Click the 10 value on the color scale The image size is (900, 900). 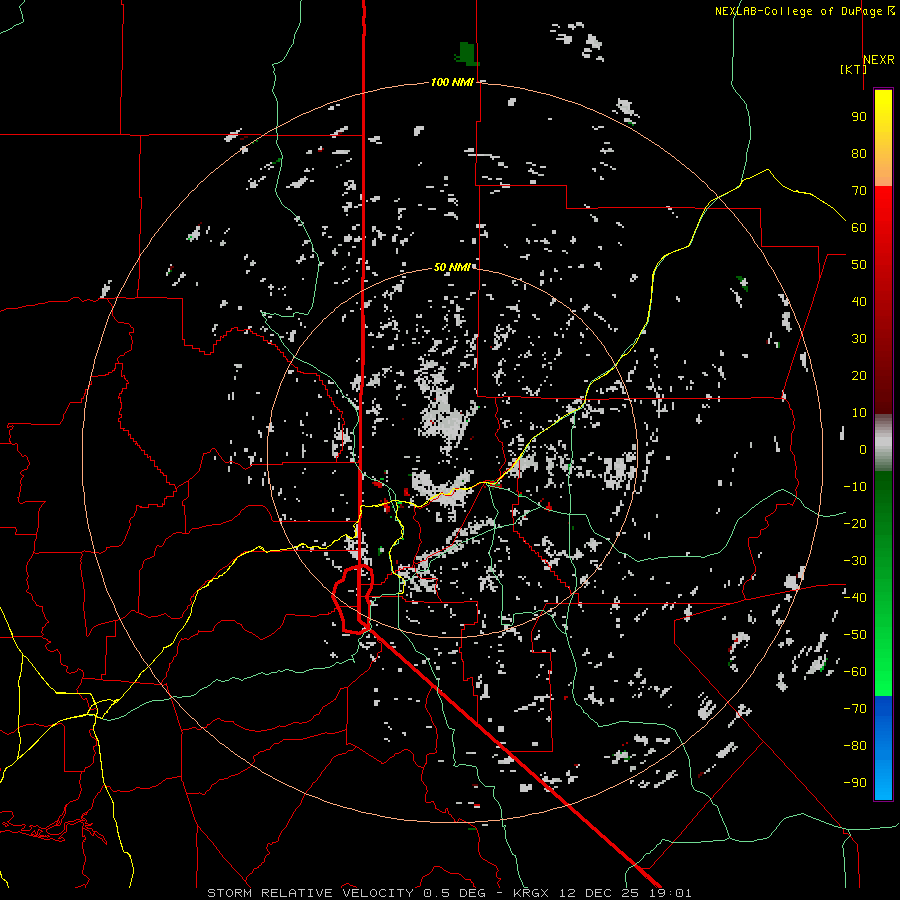(x=859, y=413)
